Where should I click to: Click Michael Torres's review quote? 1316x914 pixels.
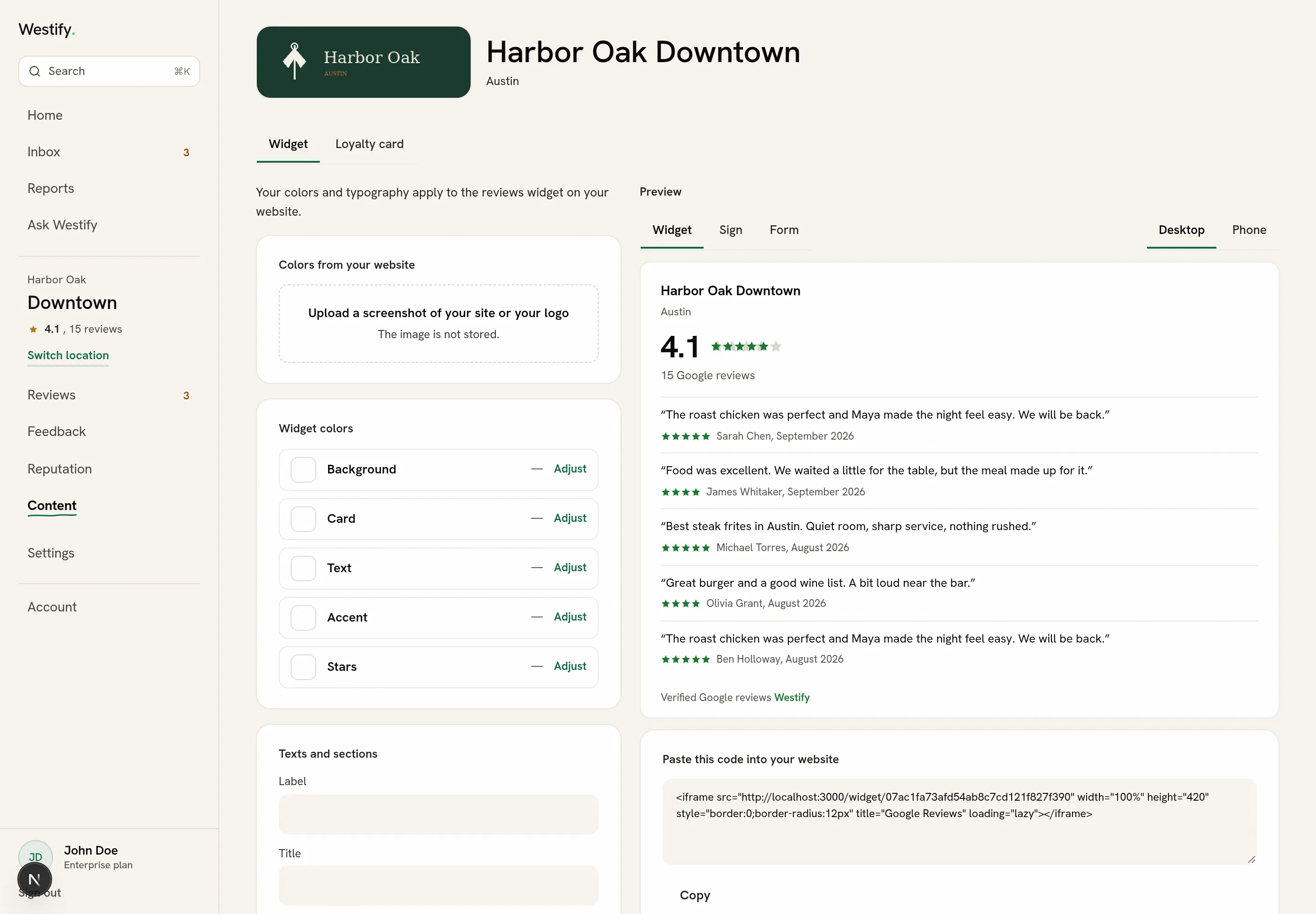coord(848,526)
